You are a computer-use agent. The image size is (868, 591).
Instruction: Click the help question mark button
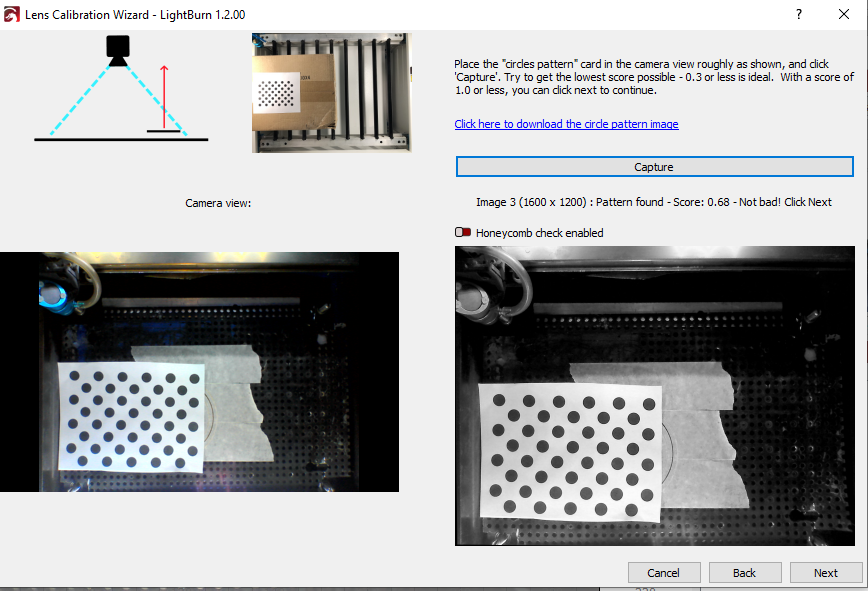(x=799, y=14)
